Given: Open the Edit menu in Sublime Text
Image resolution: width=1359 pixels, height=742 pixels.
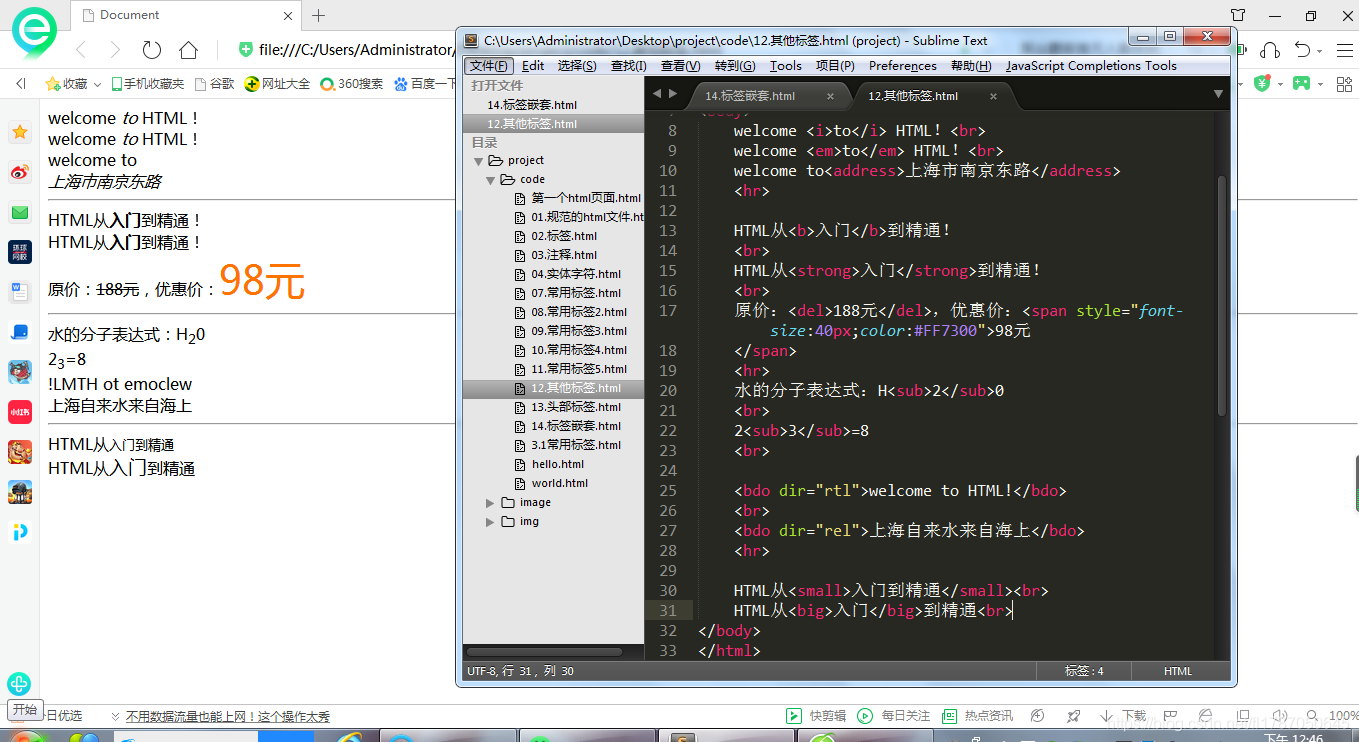Looking at the screenshot, I should [x=533, y=66].
